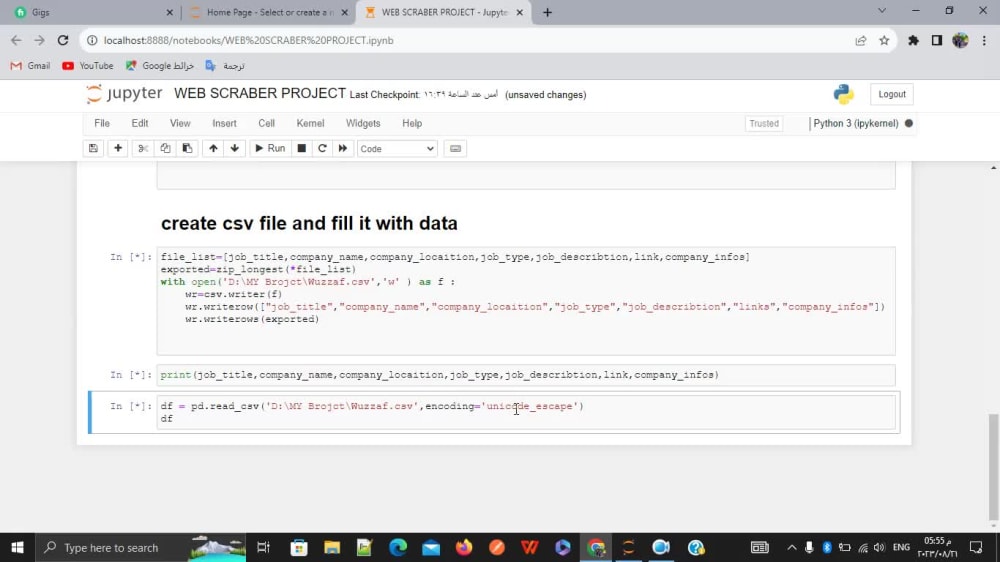Click the share page icon
Viewport: 1000px width, 562px height.
860,40
